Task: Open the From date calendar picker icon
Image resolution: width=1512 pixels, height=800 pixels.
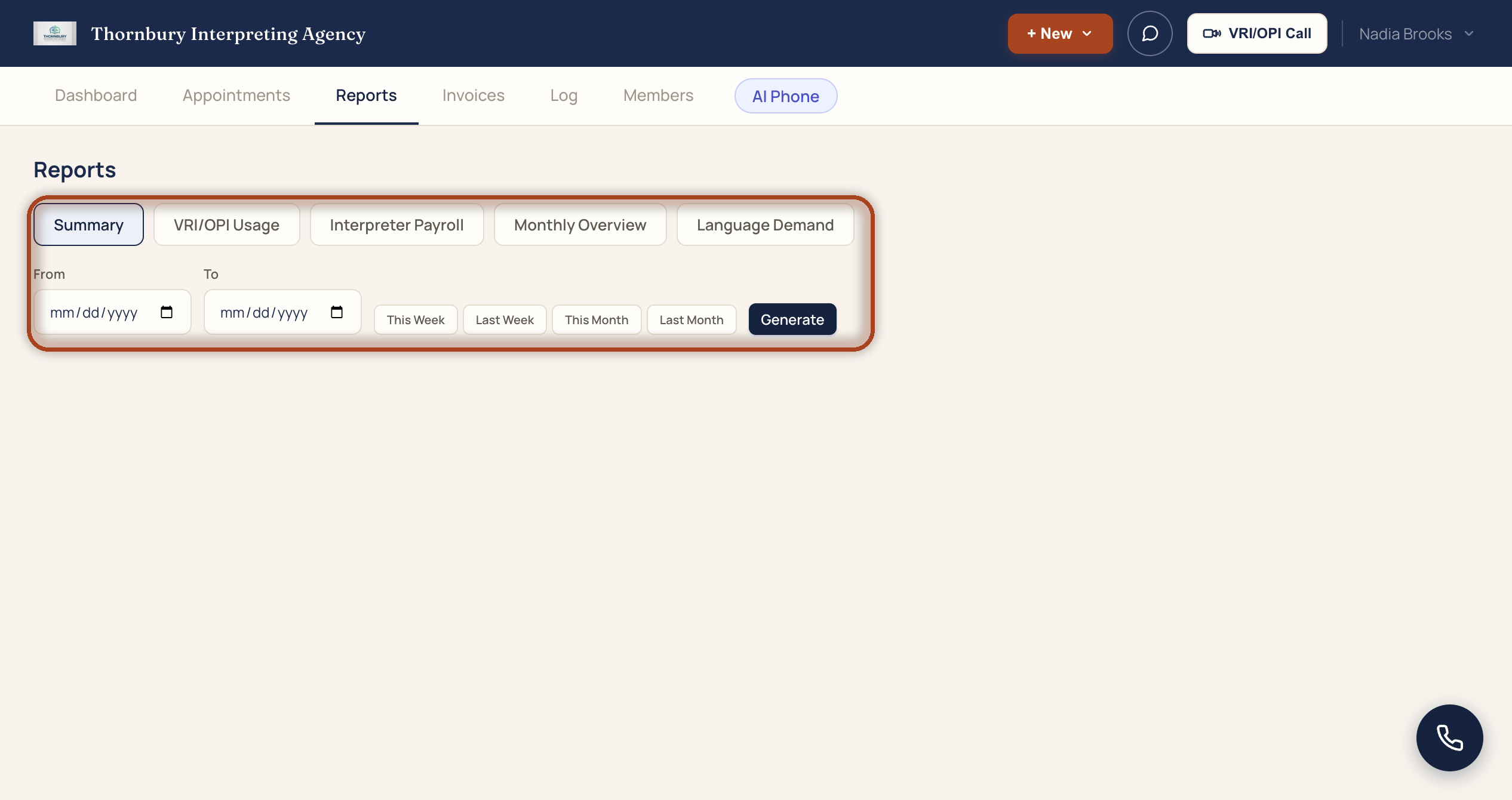Action: tap(167, 312)
